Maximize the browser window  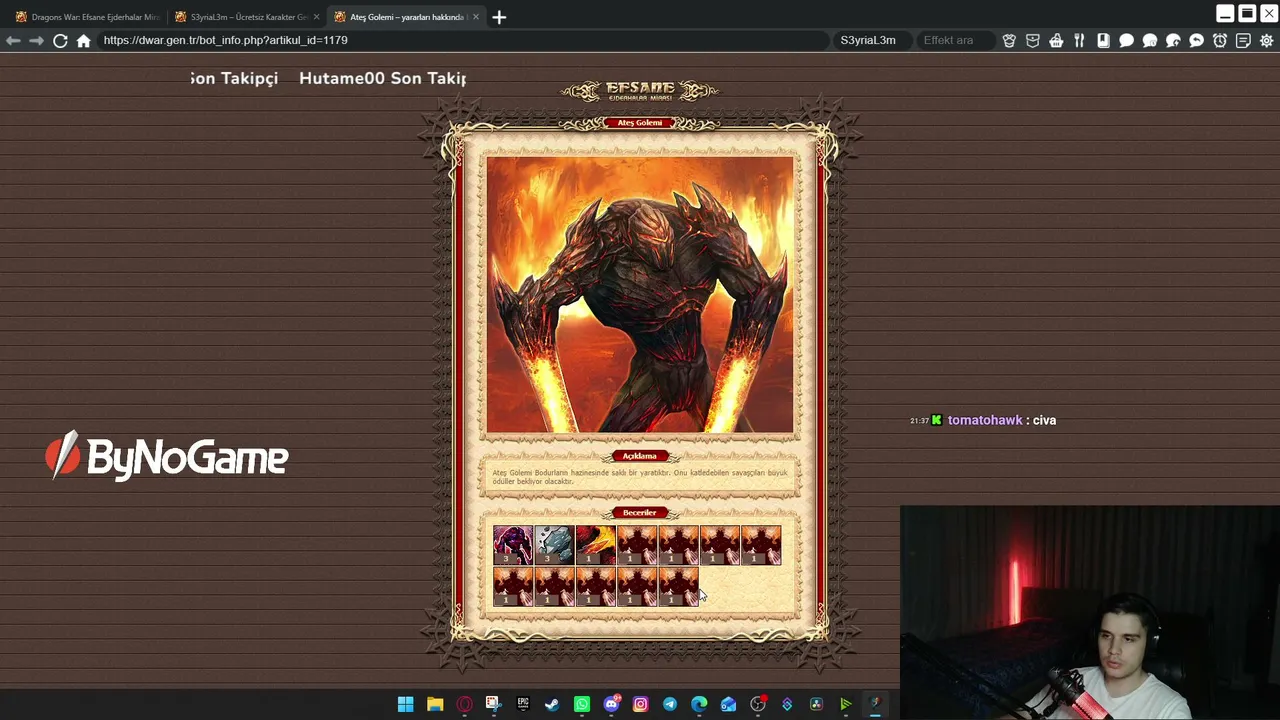[x=1247, y=13]
